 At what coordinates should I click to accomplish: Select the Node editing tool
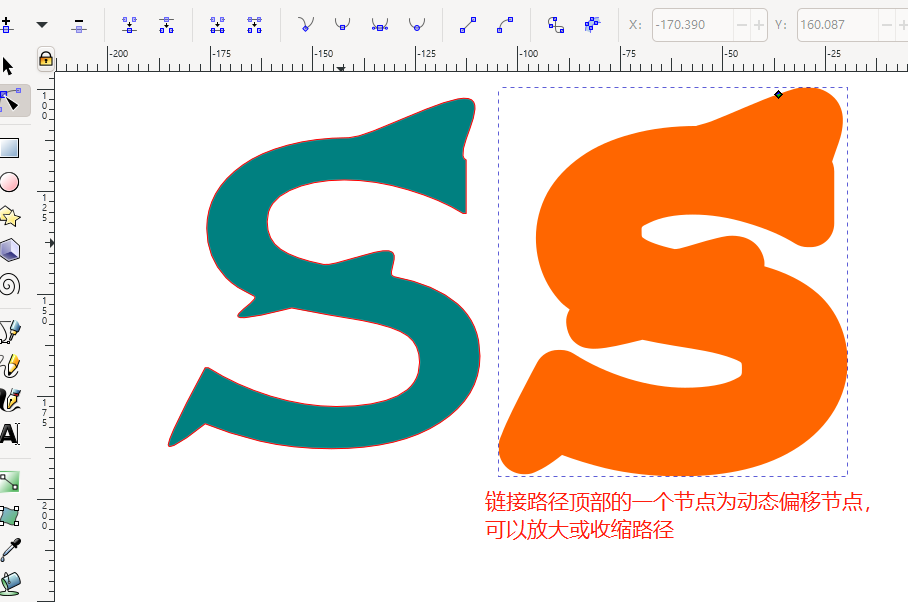pos(10,100)
